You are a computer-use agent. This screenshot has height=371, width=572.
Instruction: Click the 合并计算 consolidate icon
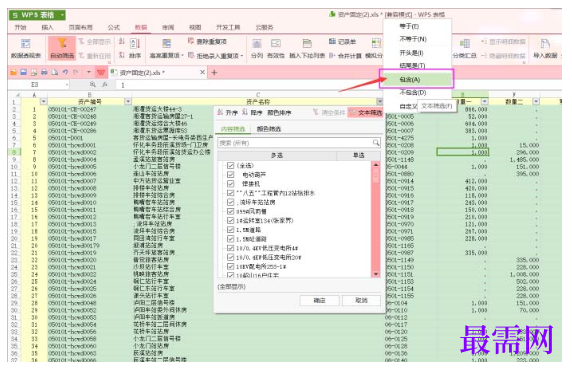click(x=332, y=55)
